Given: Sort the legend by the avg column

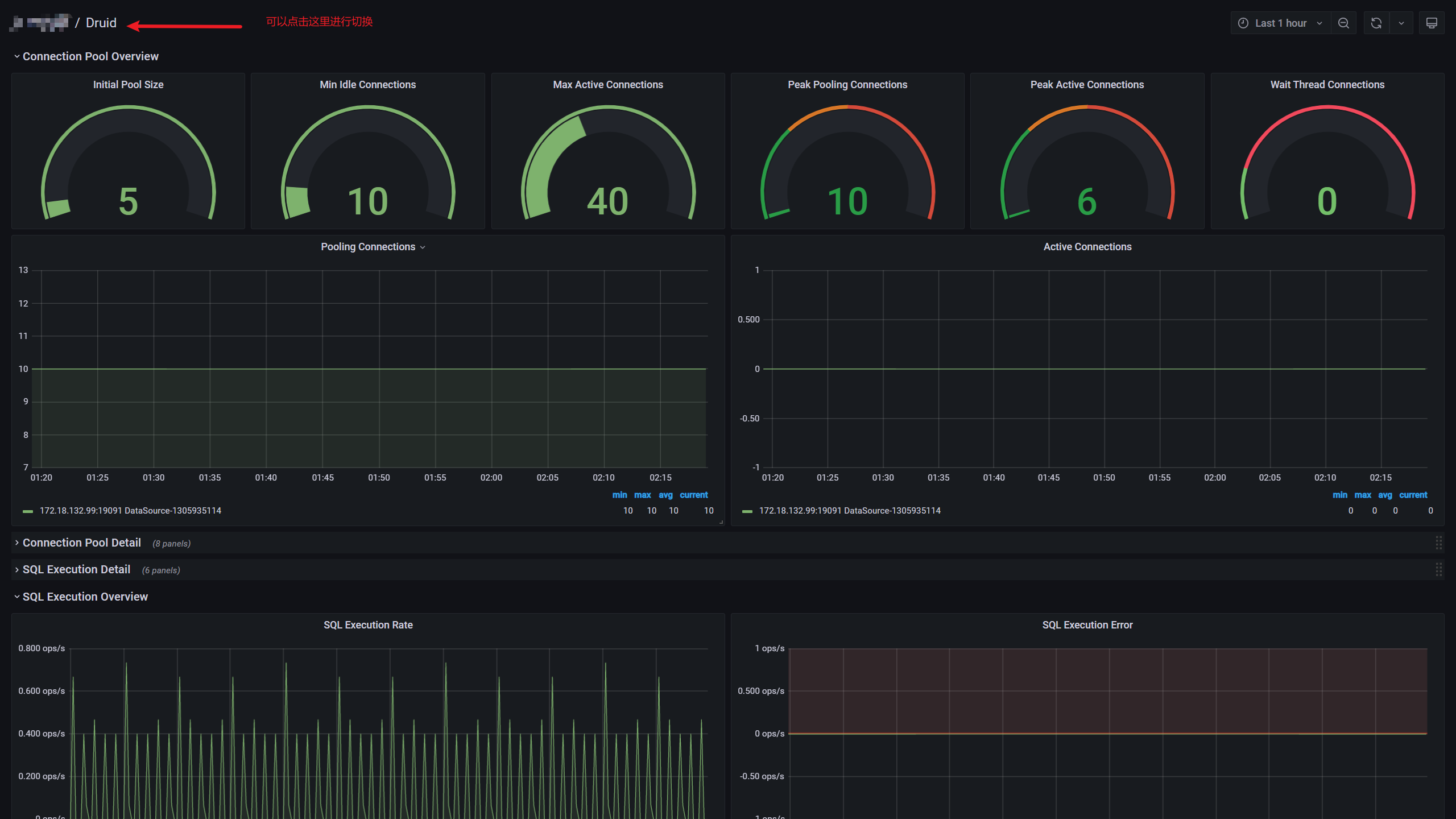Looking at the screenshot, I should [x=665, y=495].
